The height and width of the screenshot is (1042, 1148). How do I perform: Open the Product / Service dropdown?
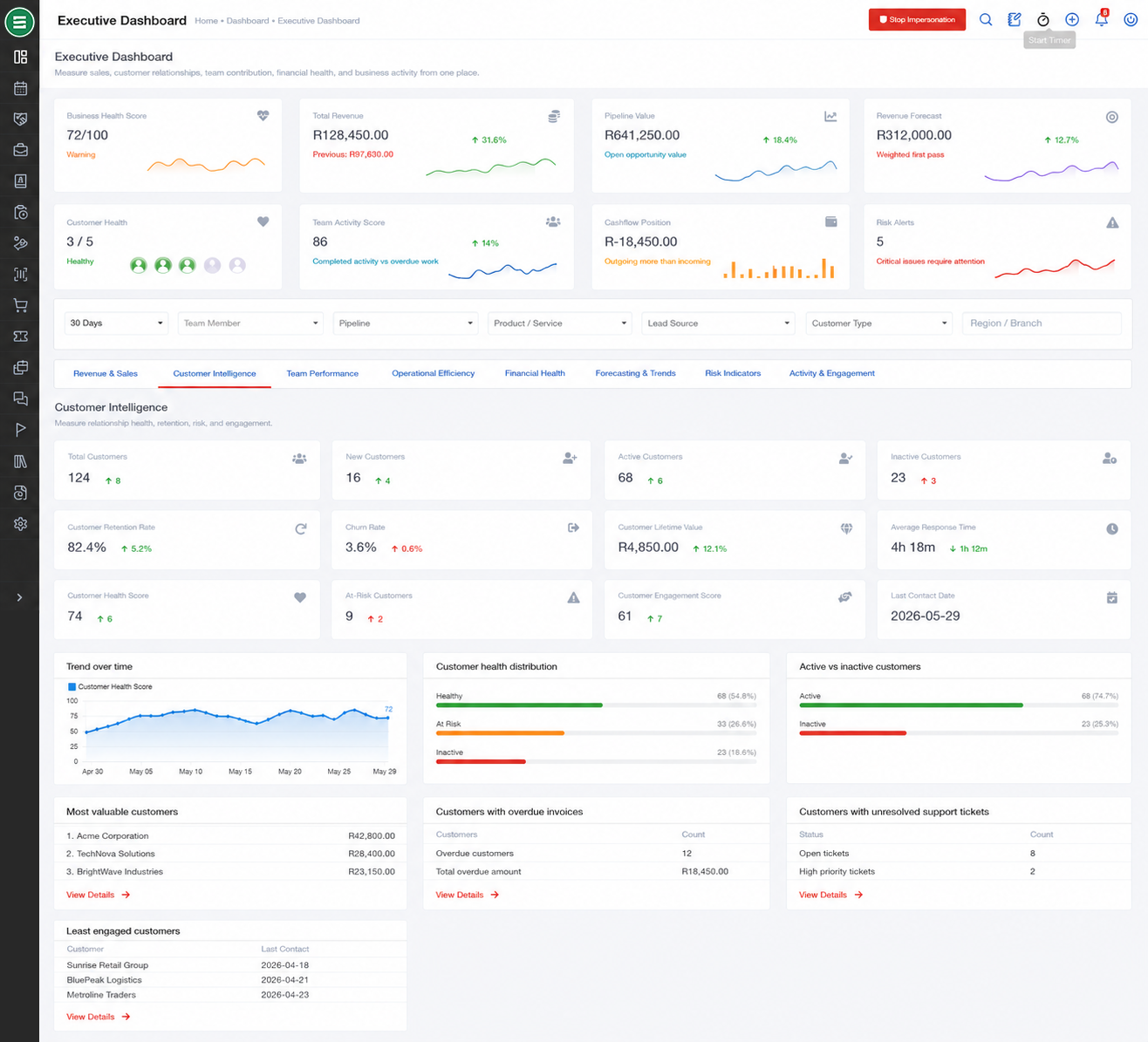point(559,323)
